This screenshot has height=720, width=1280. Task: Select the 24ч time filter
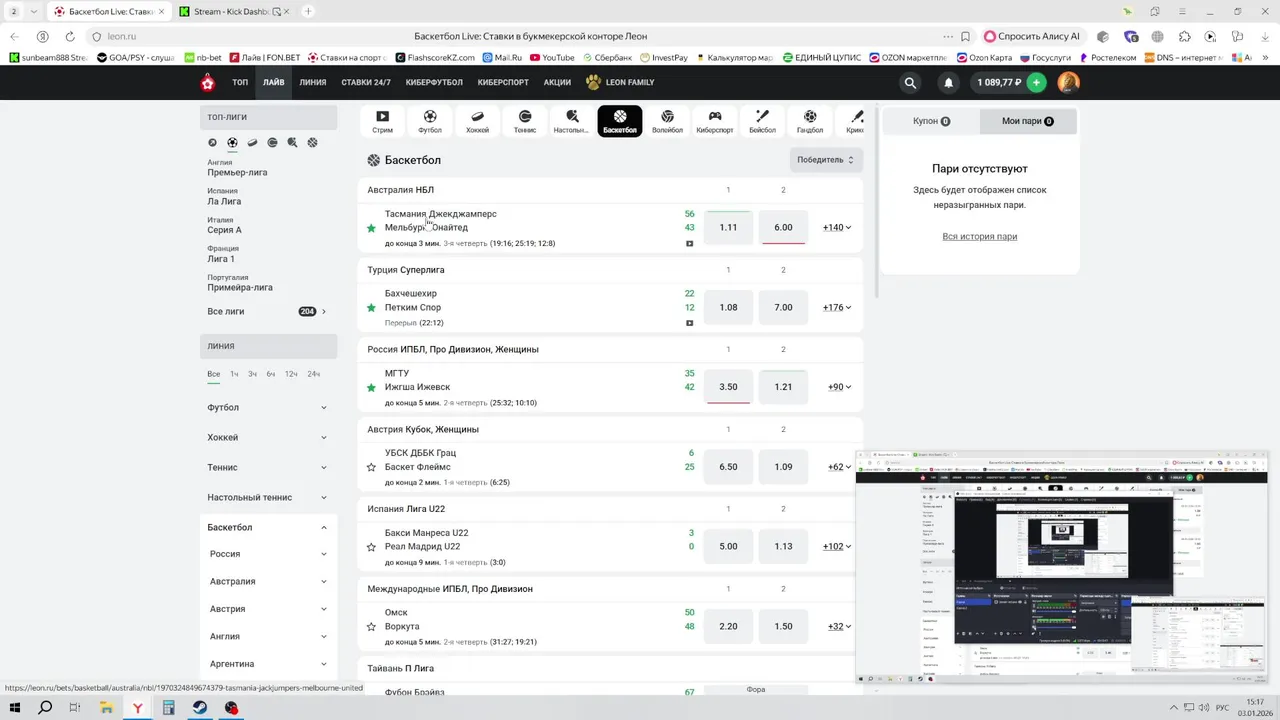click(314, 374)
